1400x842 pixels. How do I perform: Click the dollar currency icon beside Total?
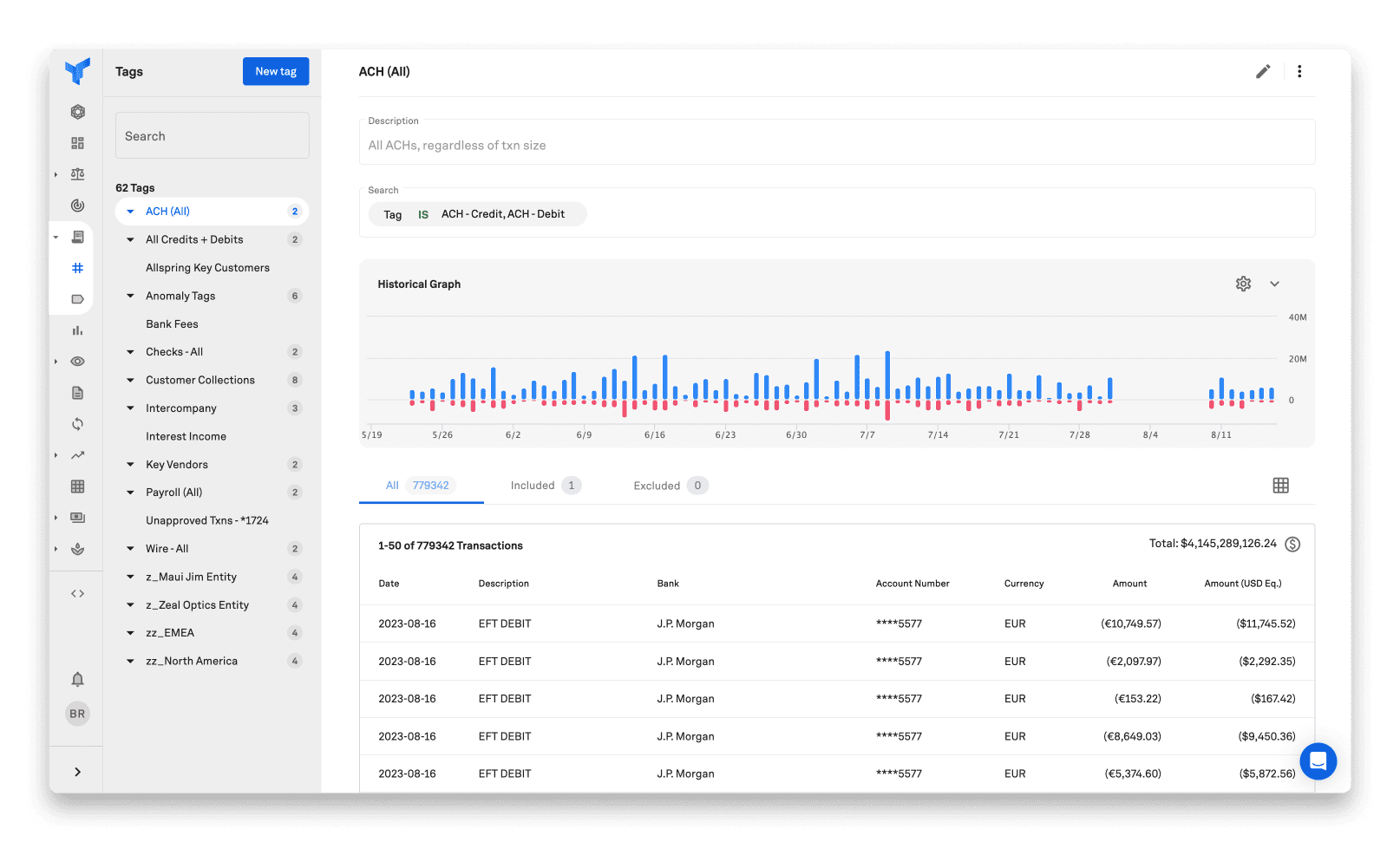(1292, 545)
